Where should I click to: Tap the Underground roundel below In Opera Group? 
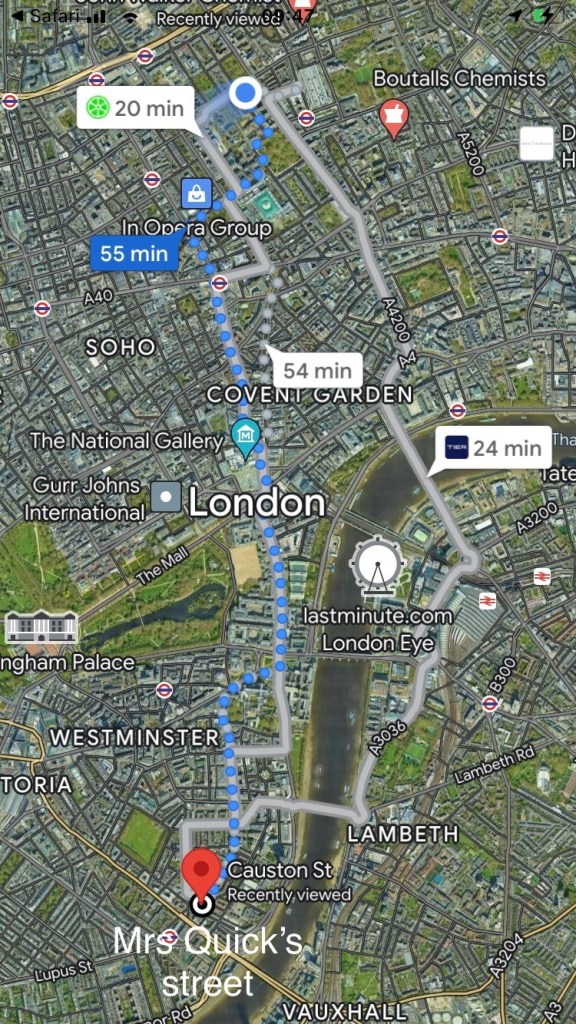point(219,283)
